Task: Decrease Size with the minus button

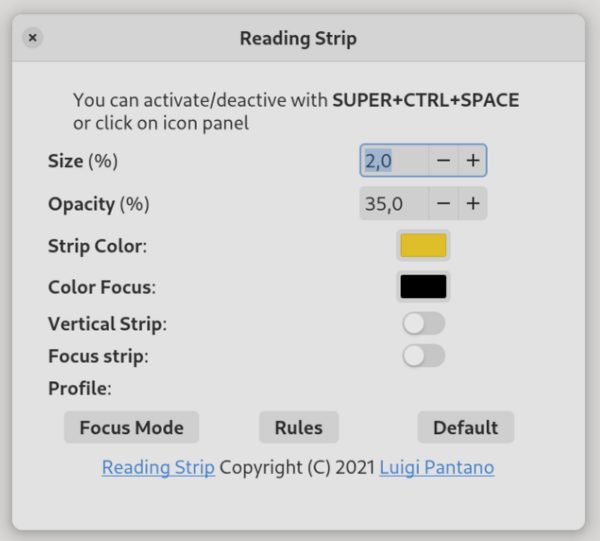Action: pos(443,160)
